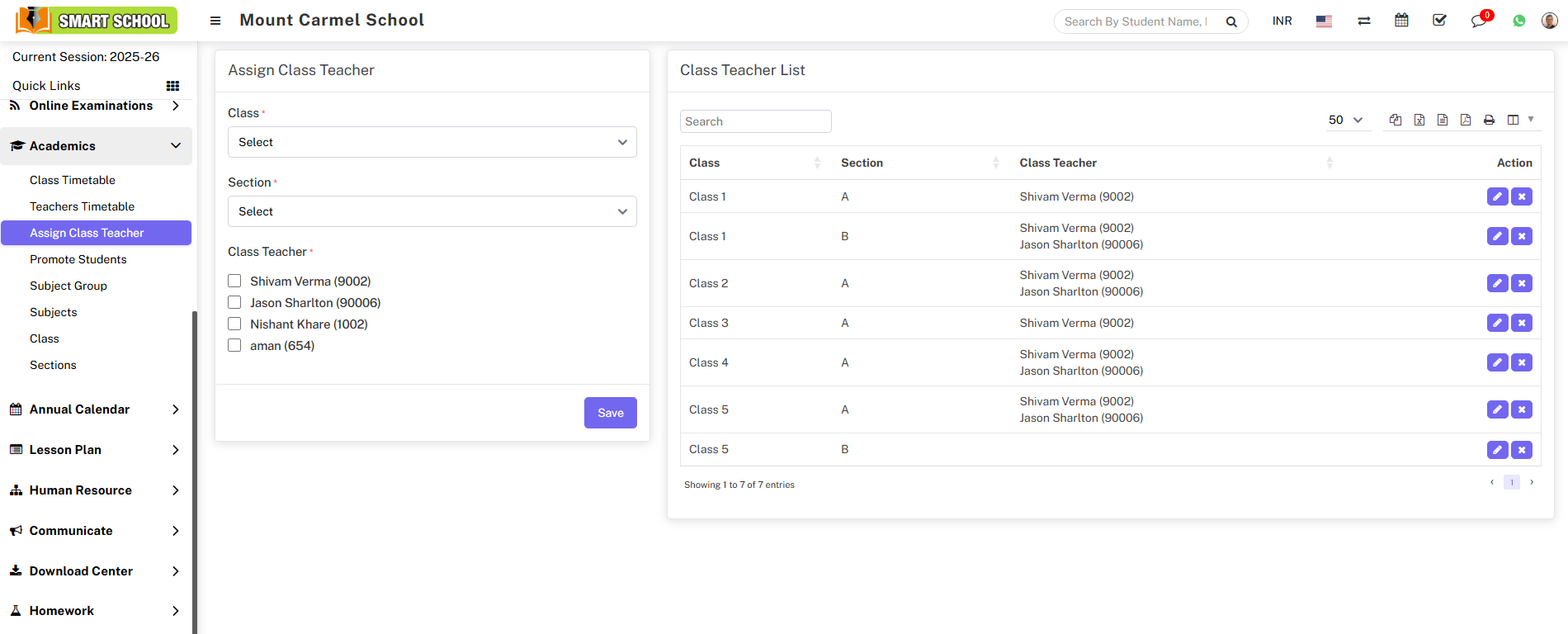The width and height of the screenshot is (1568, 634).
Task: Go to pagination page 1
Action: 1512,482
